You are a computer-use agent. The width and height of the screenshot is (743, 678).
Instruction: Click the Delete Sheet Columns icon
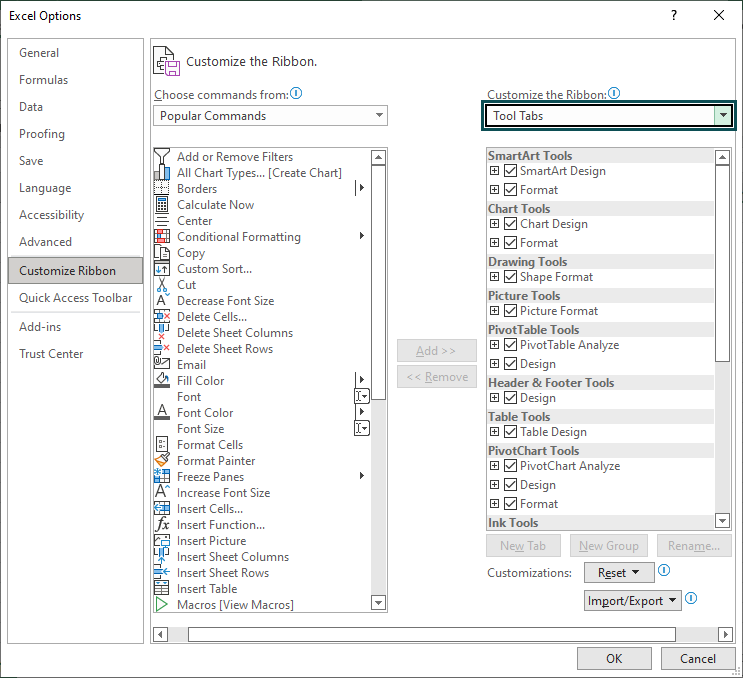pos(162,333)
